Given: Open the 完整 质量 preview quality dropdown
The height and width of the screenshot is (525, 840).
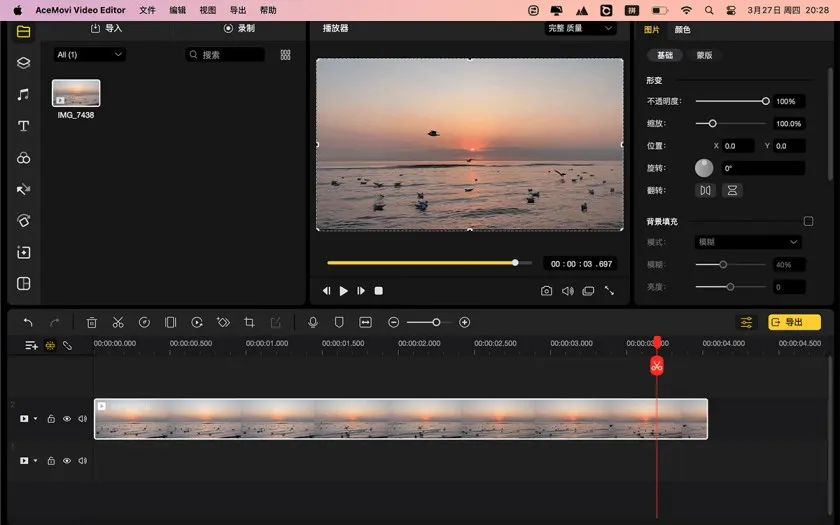Looking at the screenshot, I should click(x=580, y=29).
